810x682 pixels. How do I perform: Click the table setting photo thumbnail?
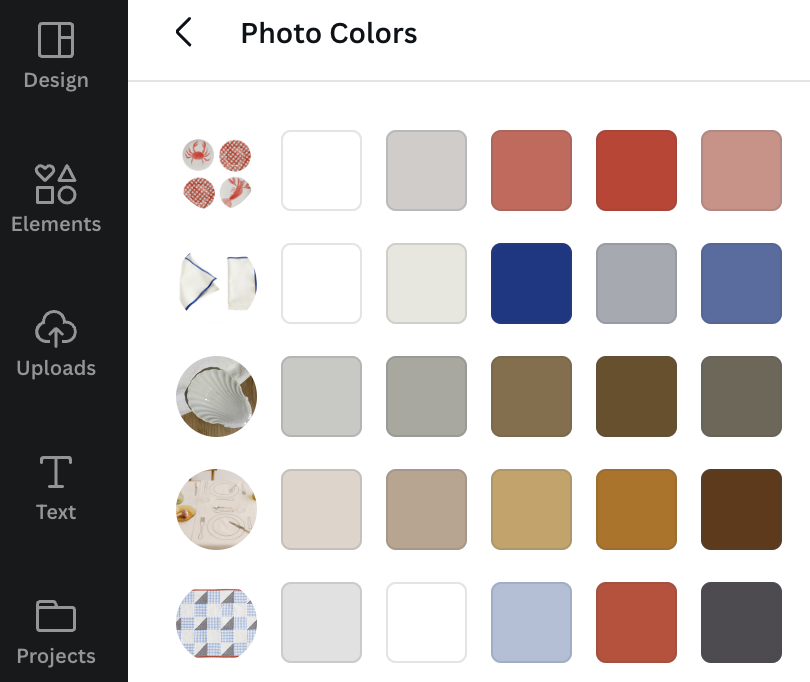[x=216, y=509]
